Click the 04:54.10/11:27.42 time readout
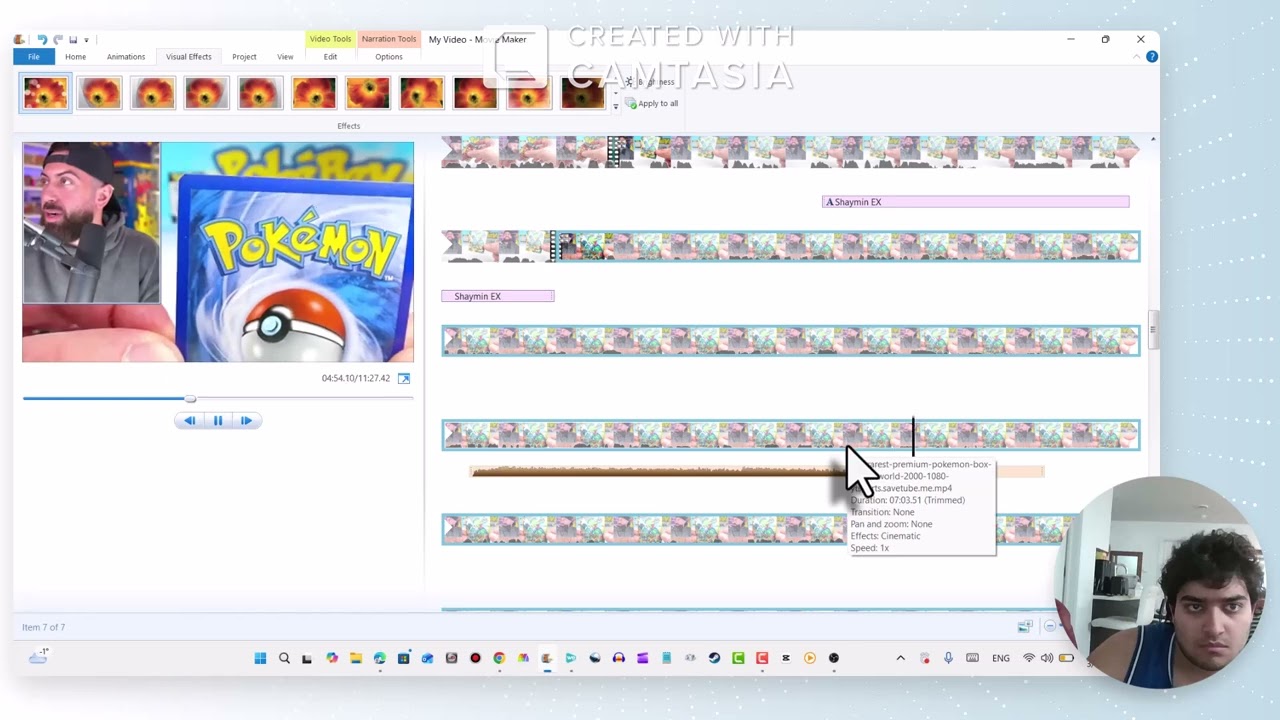The height and width of the screenshot is (720, 1280). coord(356,378)
